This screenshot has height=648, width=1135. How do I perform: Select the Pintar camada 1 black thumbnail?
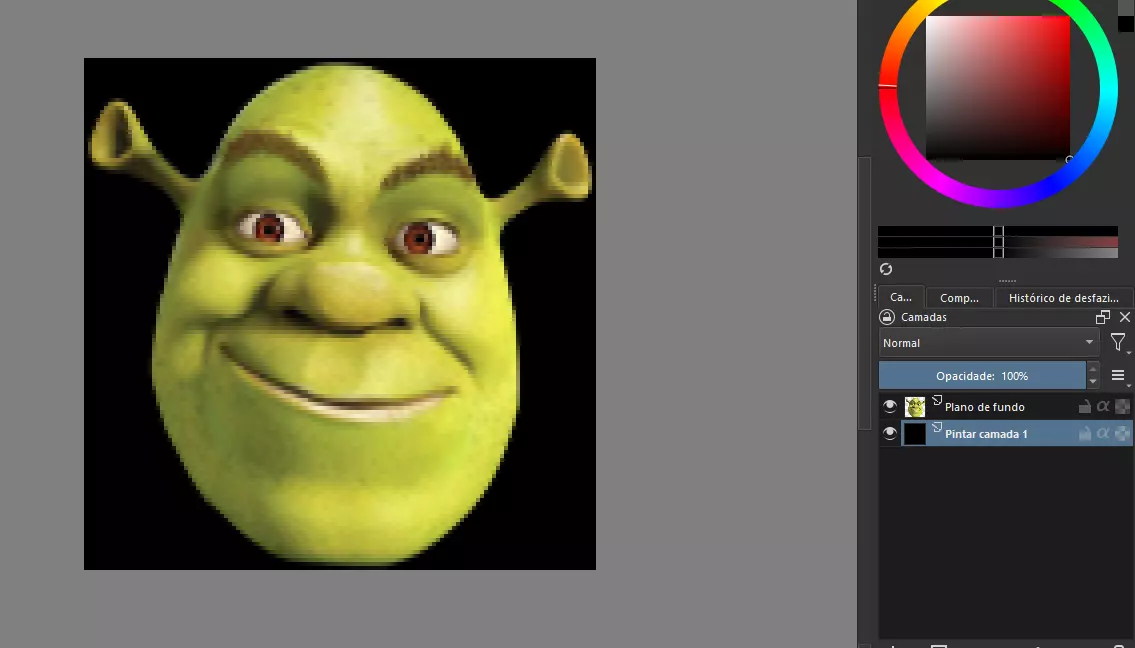[x=915, y=434]
